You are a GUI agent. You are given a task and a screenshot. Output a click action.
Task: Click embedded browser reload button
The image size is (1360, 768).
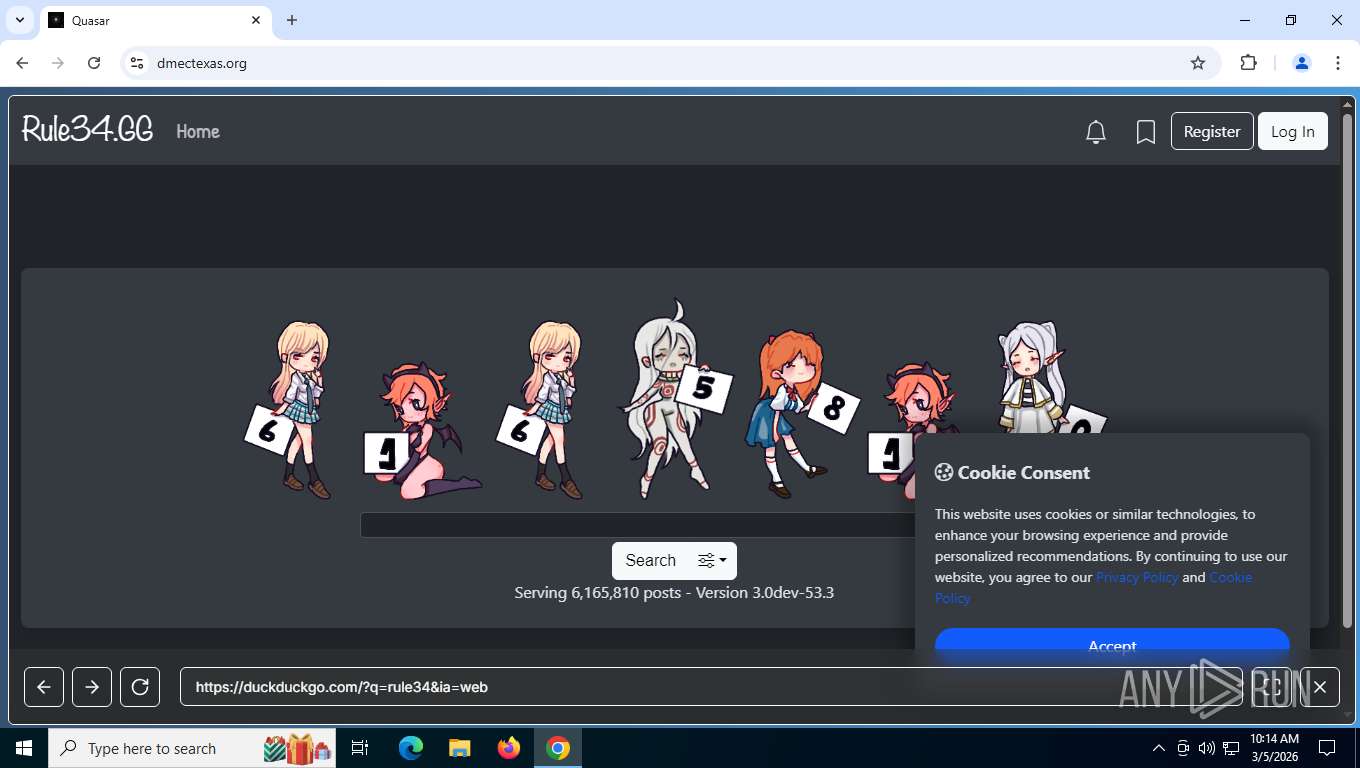140,687
